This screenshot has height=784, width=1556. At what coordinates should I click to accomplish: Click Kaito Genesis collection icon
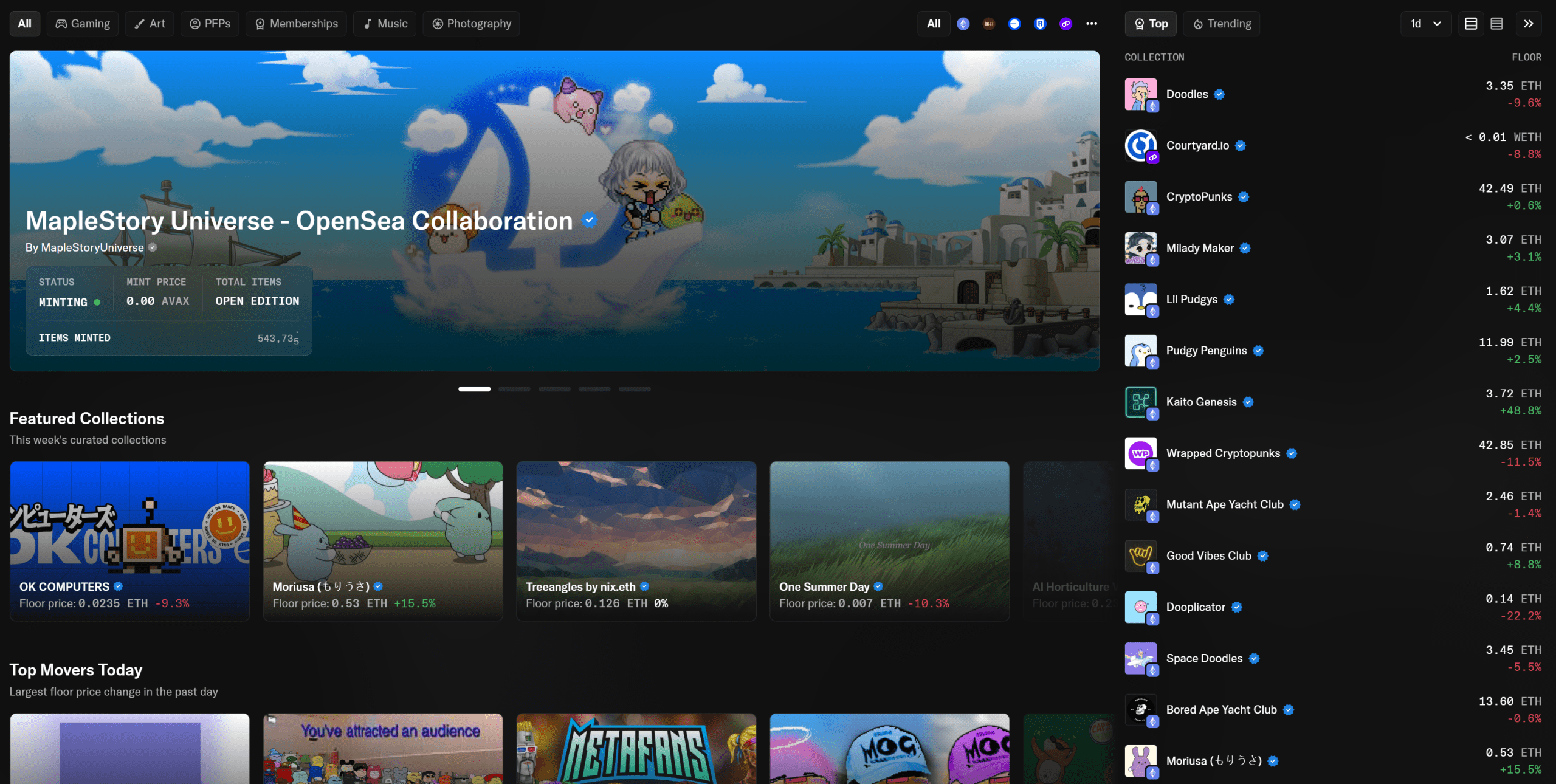point(1140,402)
